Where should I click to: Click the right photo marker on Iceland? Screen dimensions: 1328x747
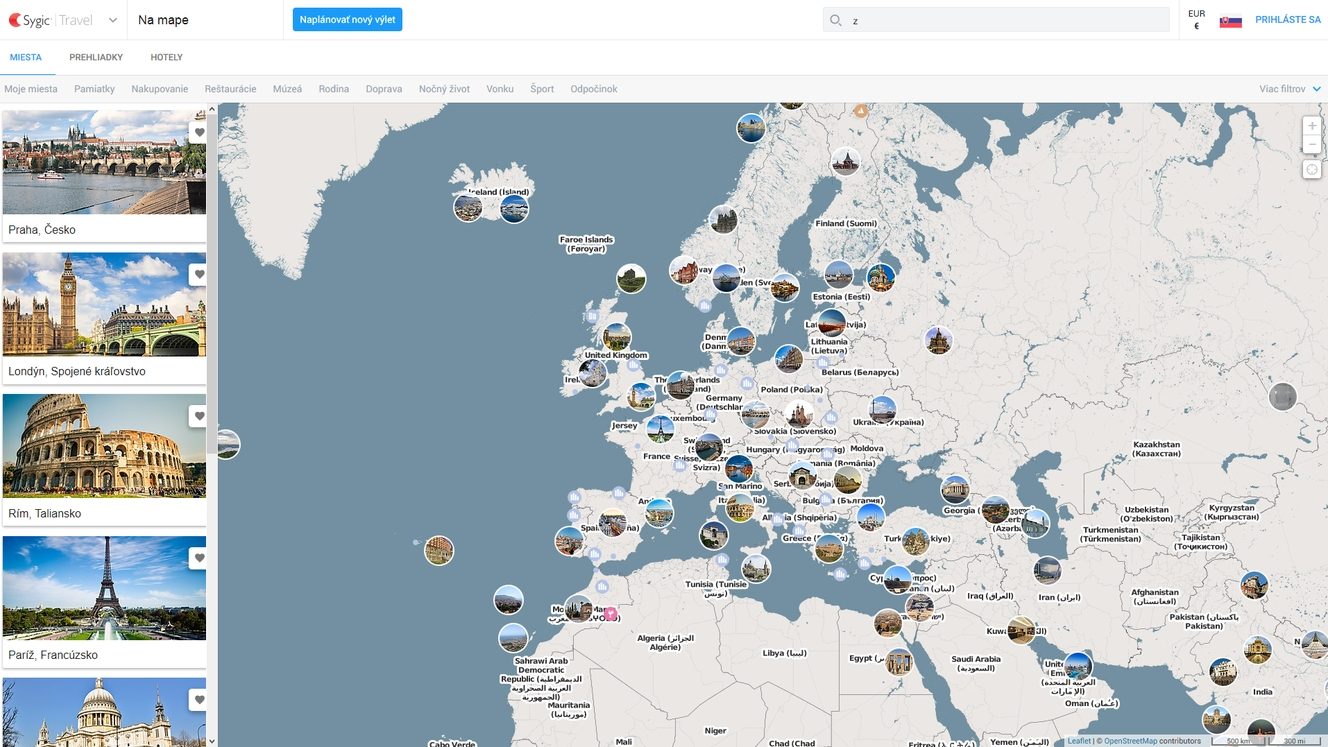[514, 209]
